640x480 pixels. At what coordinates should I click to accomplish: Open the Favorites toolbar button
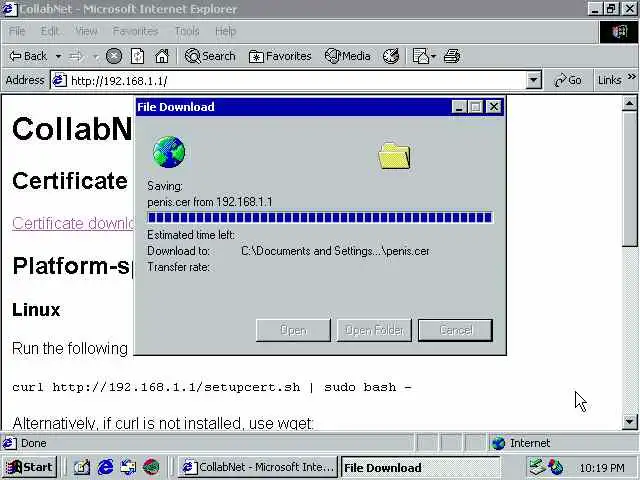click(280, 56)
